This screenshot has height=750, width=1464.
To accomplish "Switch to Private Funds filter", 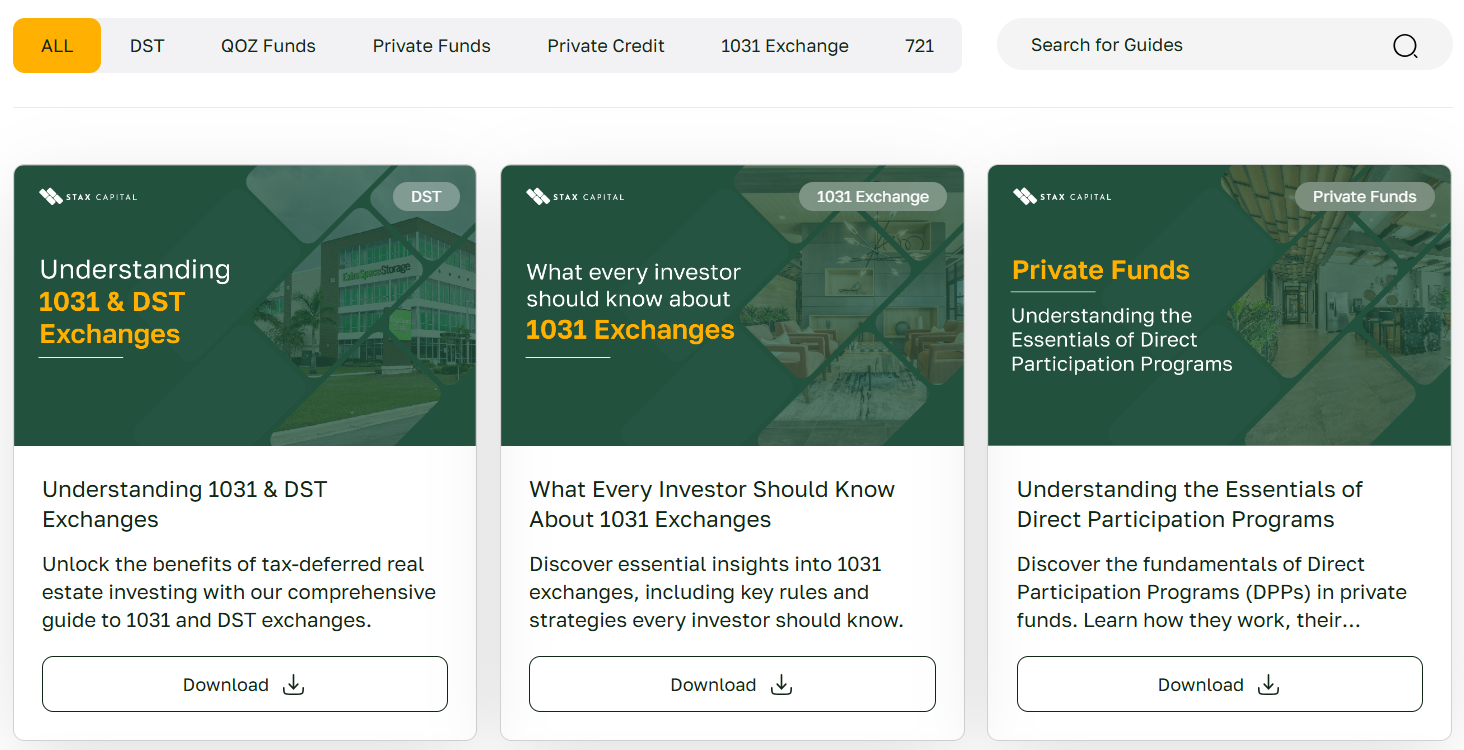I will pyautogui.click(x=431, y=46).
